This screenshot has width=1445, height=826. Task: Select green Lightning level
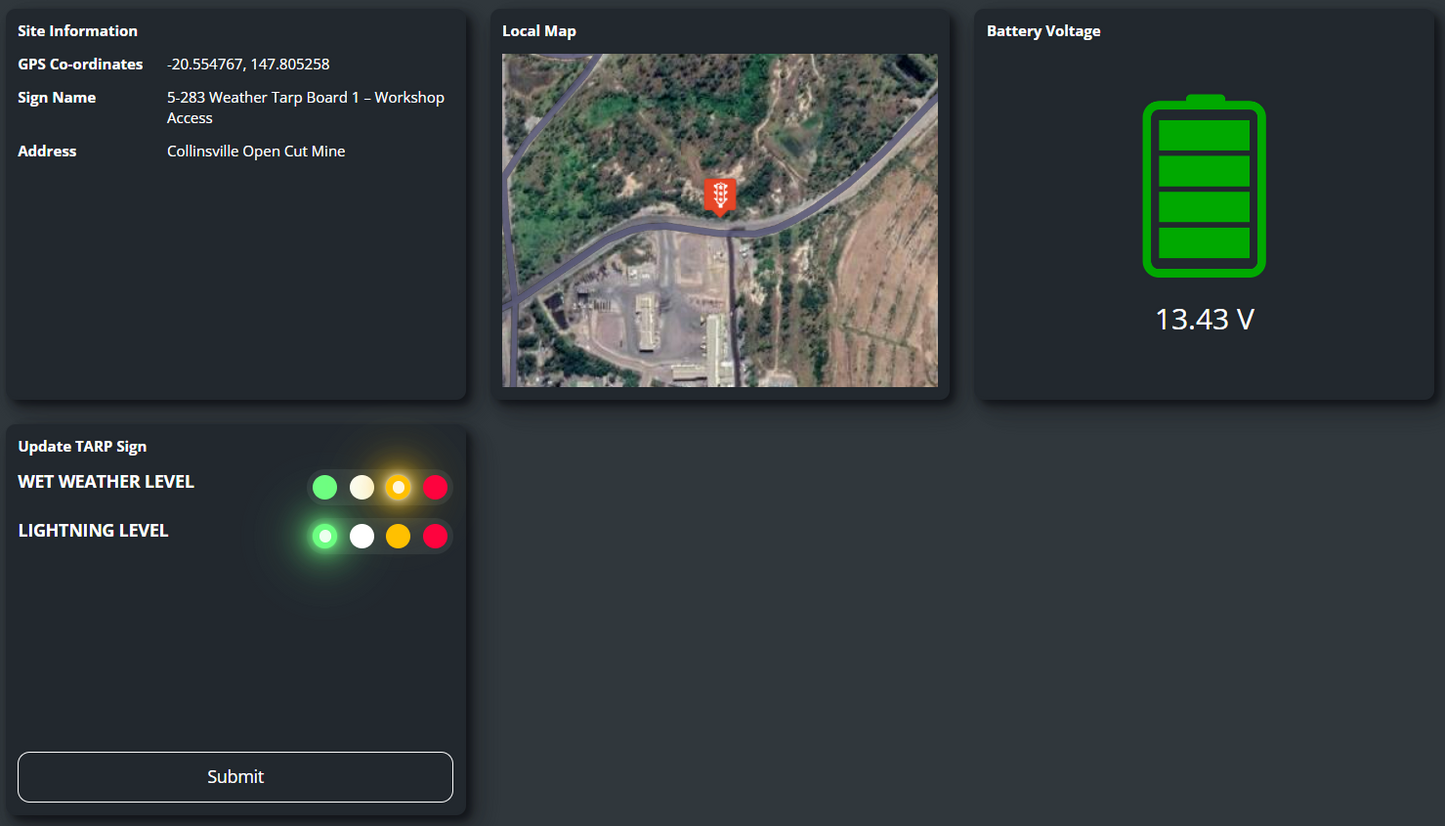(325, 536)
